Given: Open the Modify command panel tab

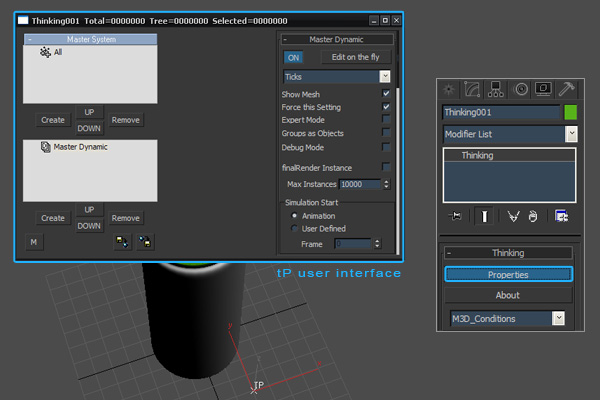Looking at the screenshot, I should click(x=472, y=89).
